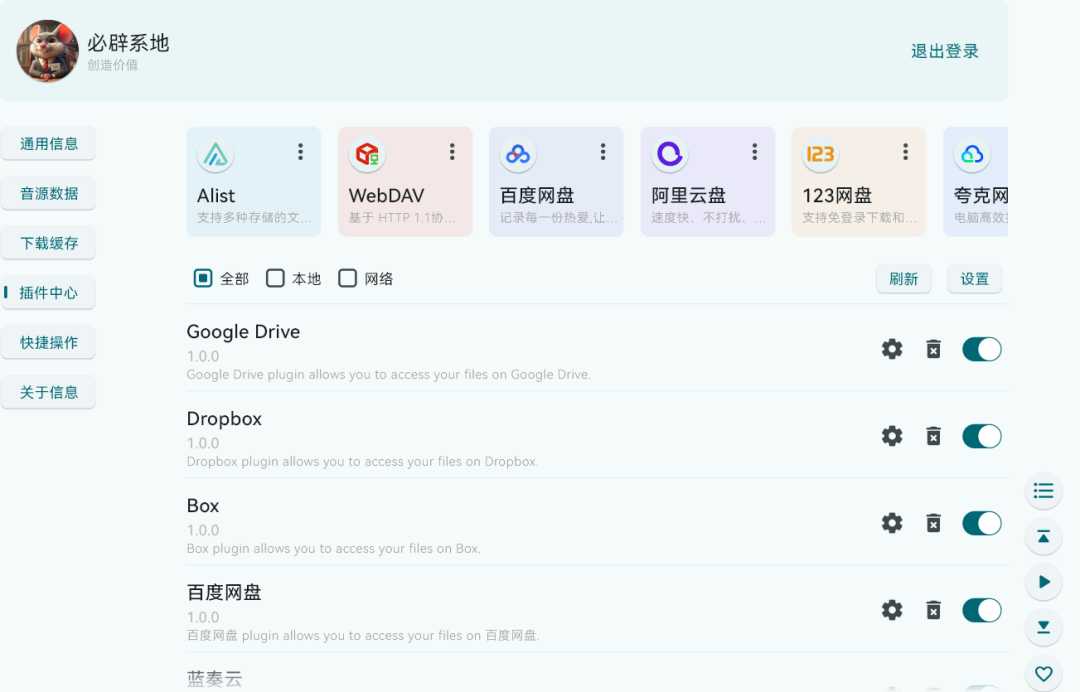This screenshot has width=1080, height=692.
Task: Click the 夸克网盘 cloud icon
Action: pyautogui.click(x=973, y=154)
